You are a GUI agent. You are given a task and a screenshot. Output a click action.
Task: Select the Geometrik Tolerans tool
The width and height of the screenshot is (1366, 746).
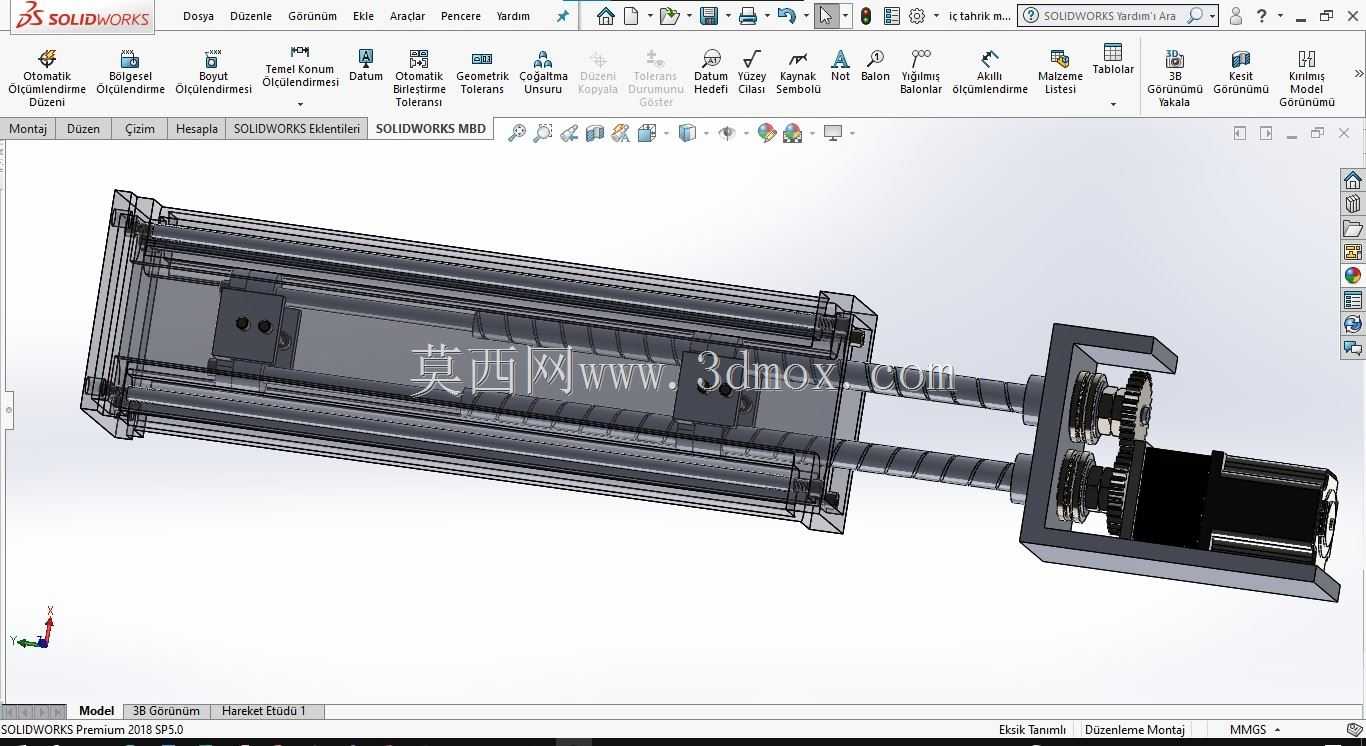[x=482, y=72]
